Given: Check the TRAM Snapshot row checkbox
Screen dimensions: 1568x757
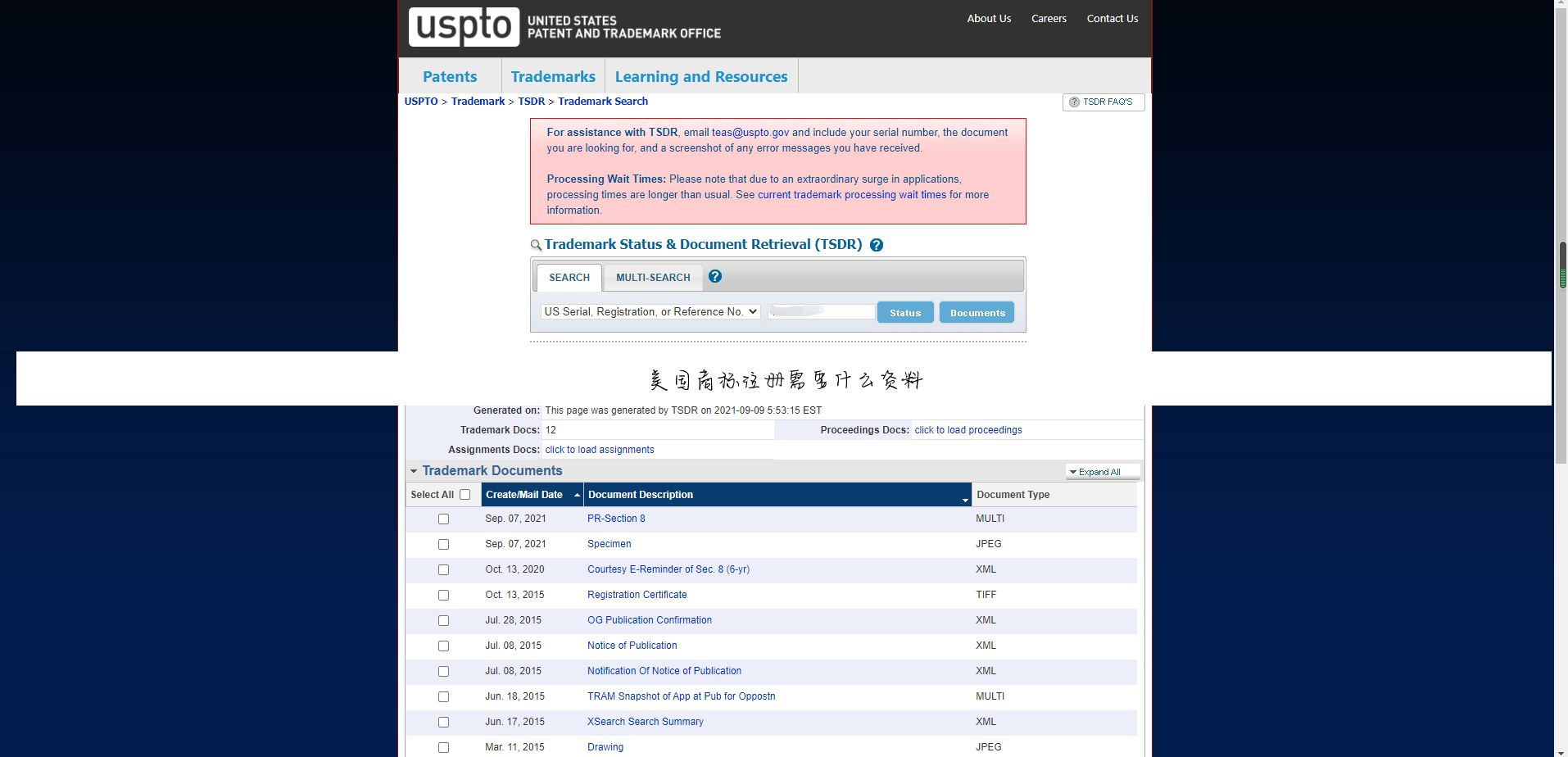Looking at the screenshot, I should coord(443,696).
